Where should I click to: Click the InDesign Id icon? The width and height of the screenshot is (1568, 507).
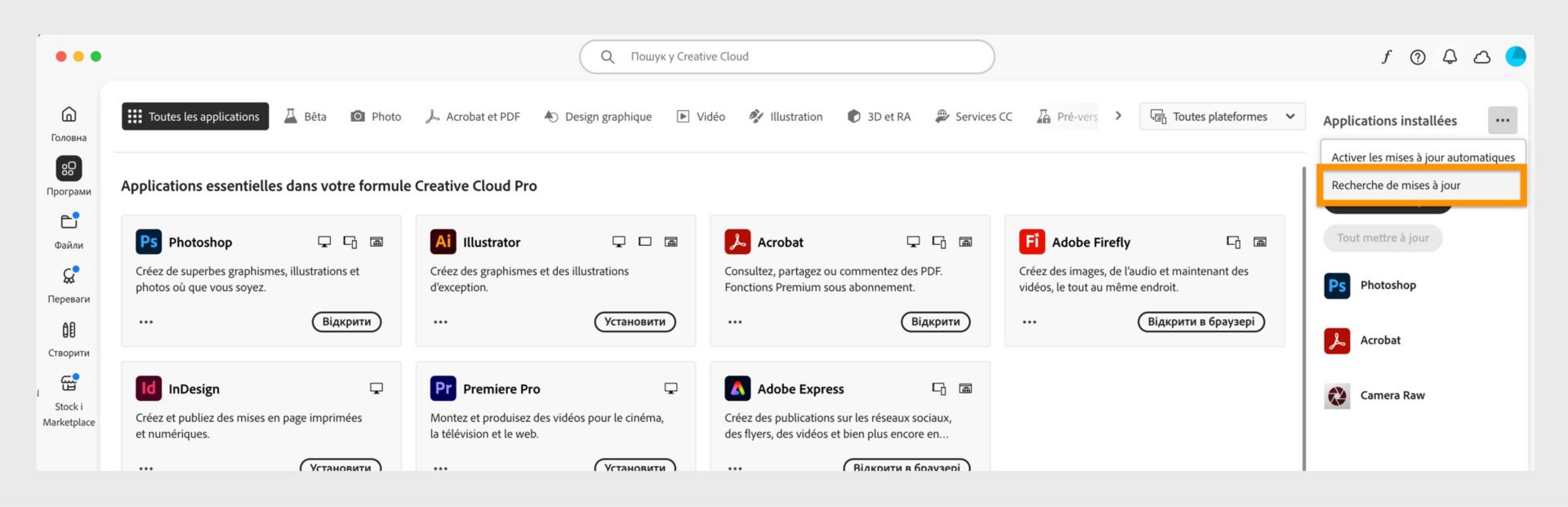coord(149,389)
